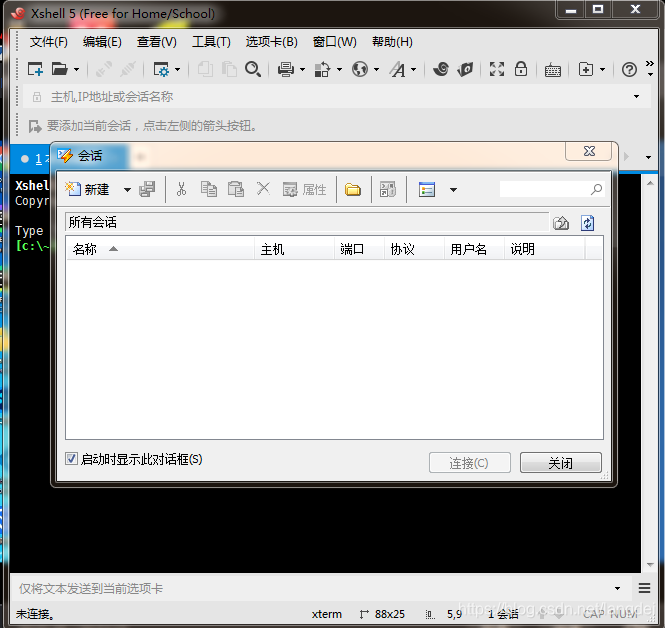This screenshot has width=665, height=628.
Task: Click the globe encoding icon
Action: click(x=360, y=69)
